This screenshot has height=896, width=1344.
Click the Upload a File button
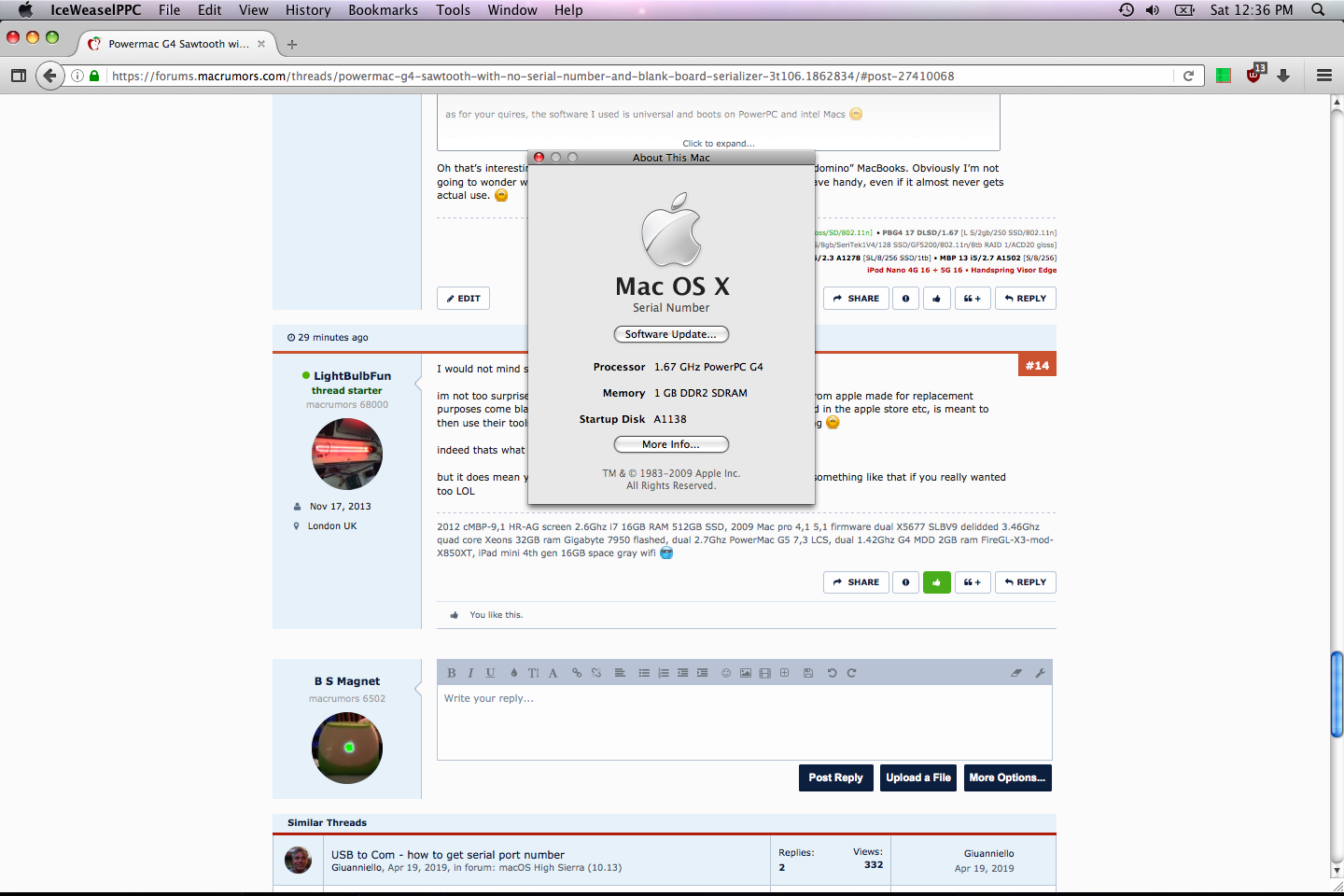pos(918,777)
